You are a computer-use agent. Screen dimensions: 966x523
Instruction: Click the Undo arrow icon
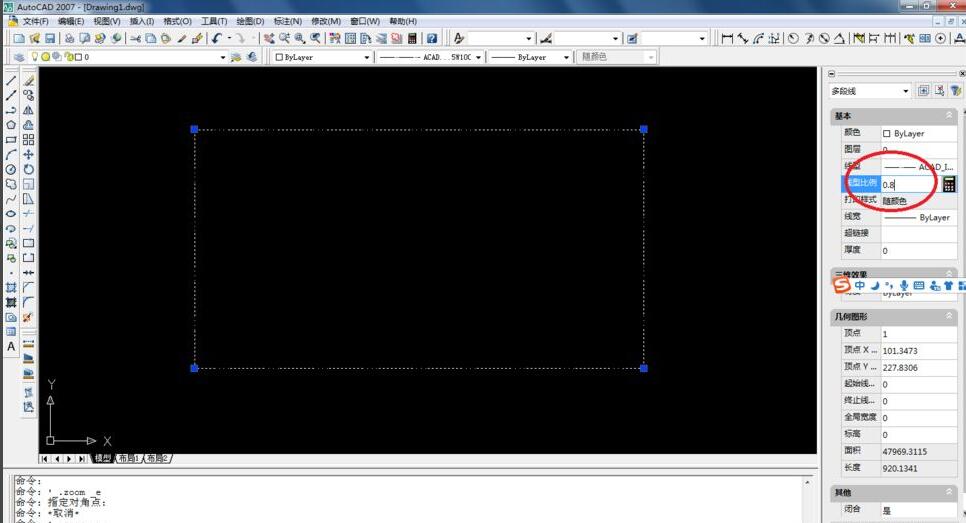coord(216,38)
